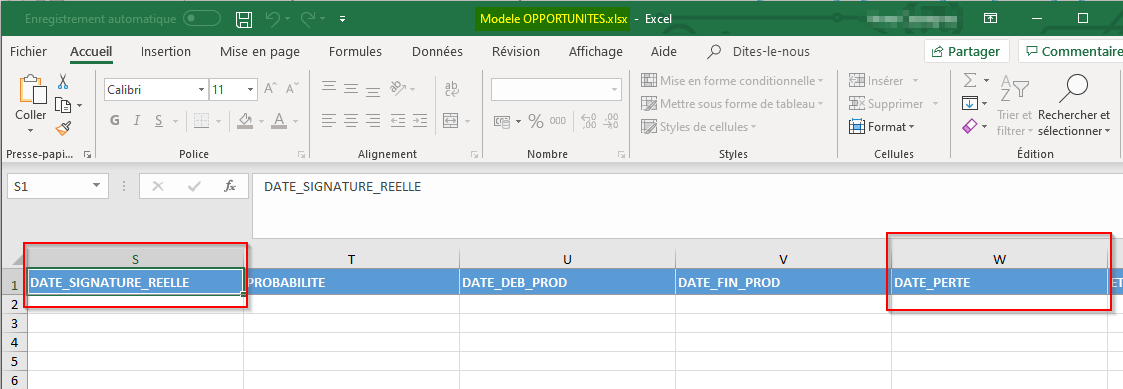Click the percent style icon
Viewport: 1123px width, 389px height.
[536, 121]
